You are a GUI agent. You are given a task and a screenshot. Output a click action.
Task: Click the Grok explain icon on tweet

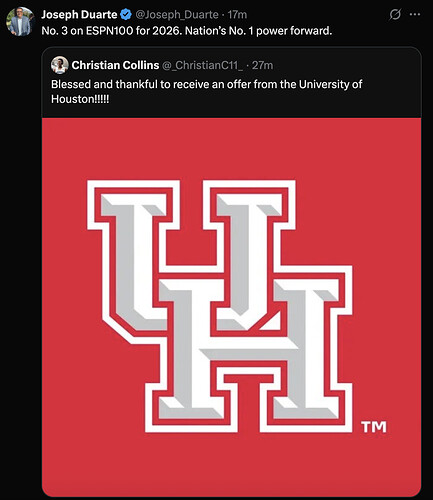395,14
